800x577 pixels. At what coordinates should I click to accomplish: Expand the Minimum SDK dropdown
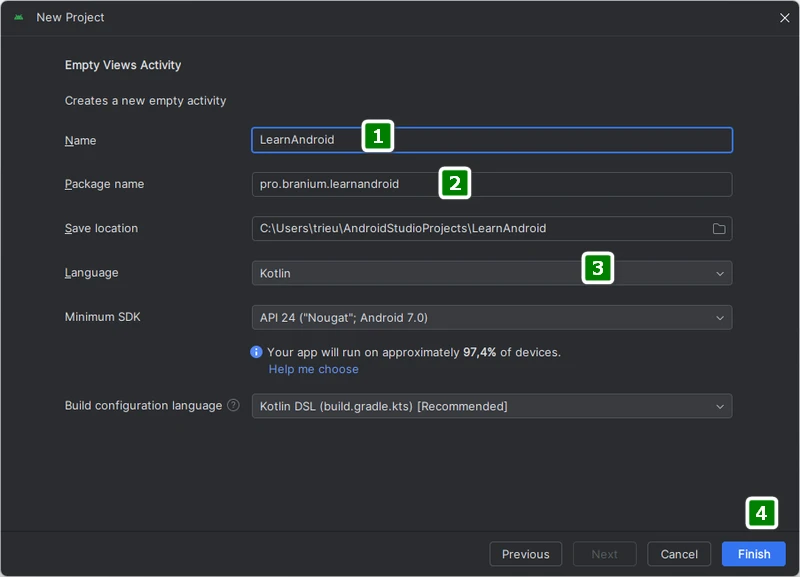click(x=490, y=318)
